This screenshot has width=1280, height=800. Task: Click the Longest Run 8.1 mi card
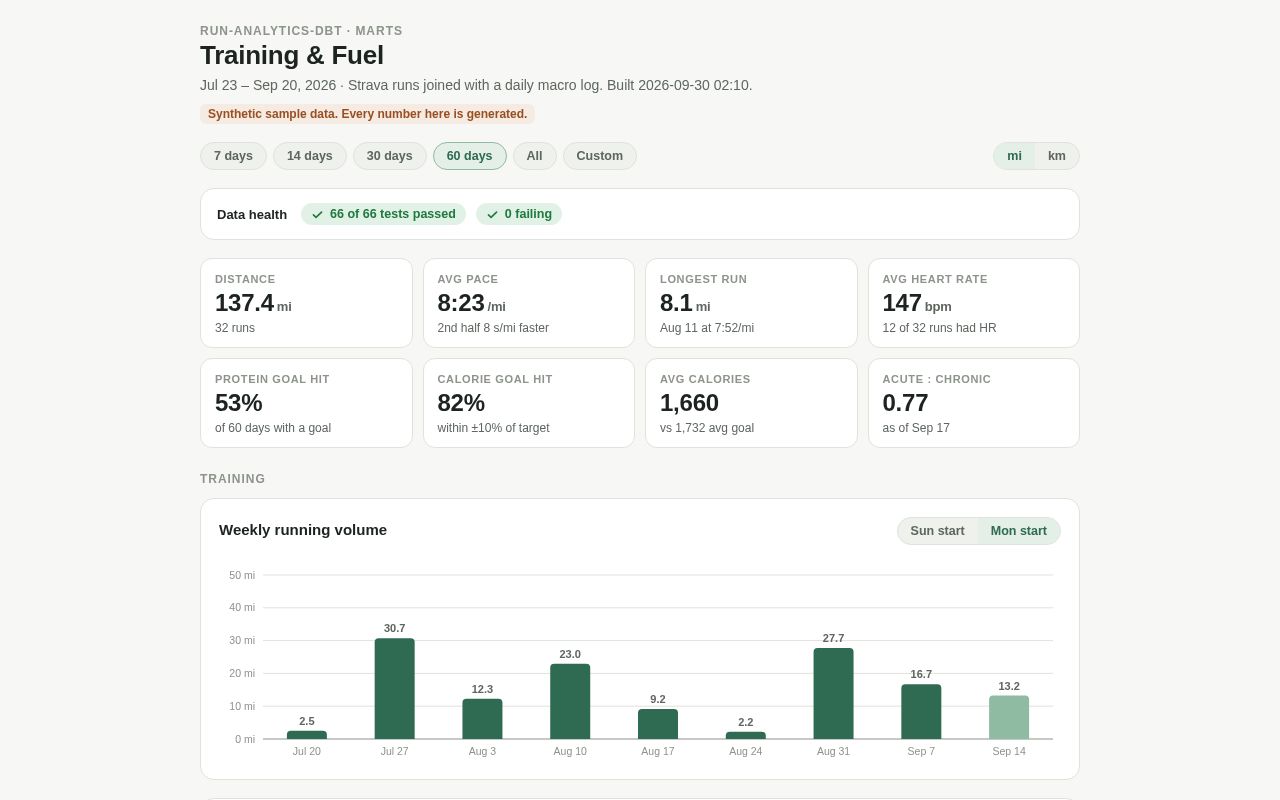[751, 303]
